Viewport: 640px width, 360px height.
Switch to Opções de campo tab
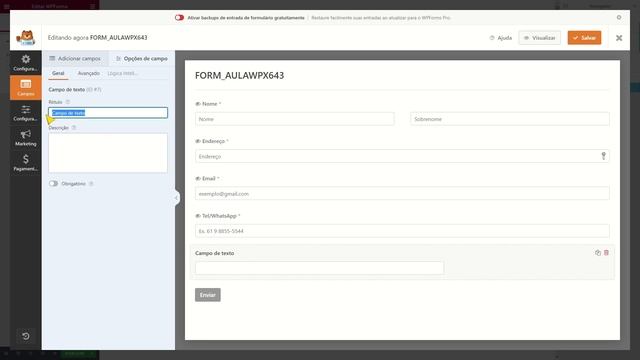click(x=142, y=58)
